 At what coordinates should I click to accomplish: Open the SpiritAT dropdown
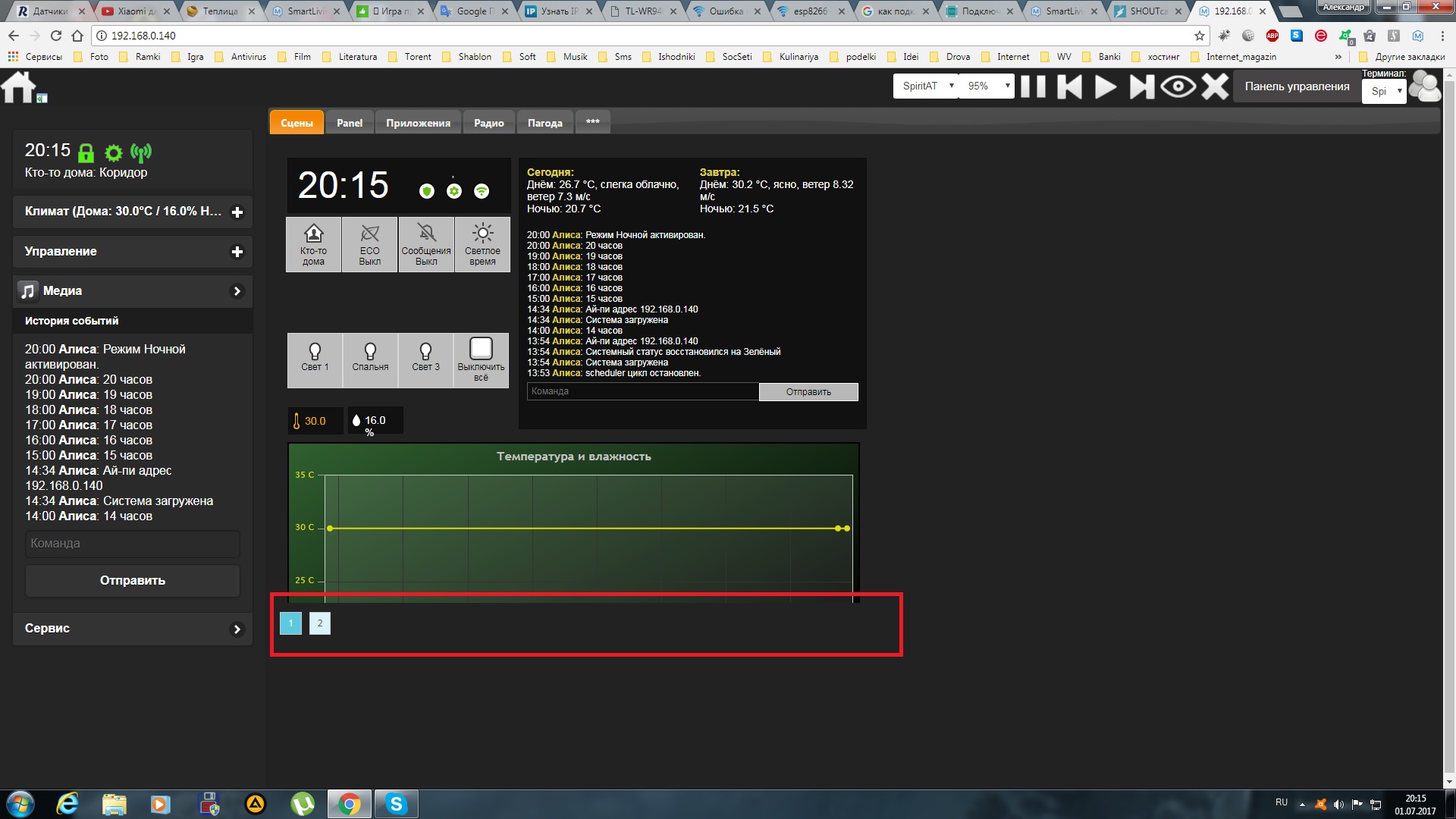926,86
